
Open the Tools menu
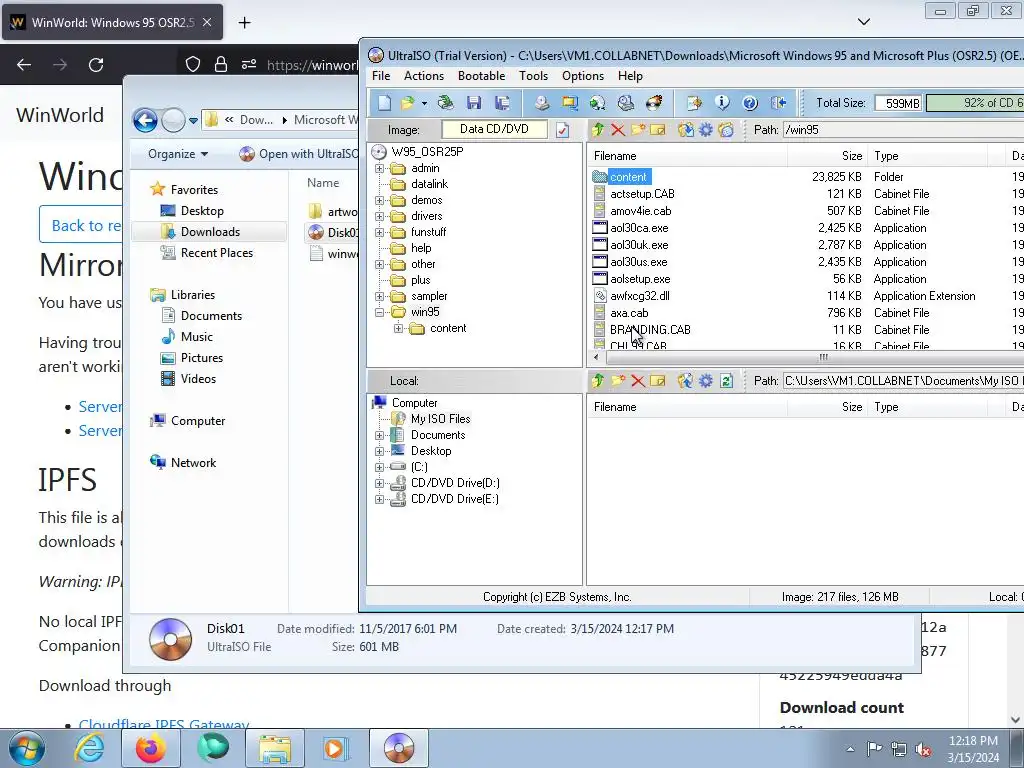click(534, 76)
